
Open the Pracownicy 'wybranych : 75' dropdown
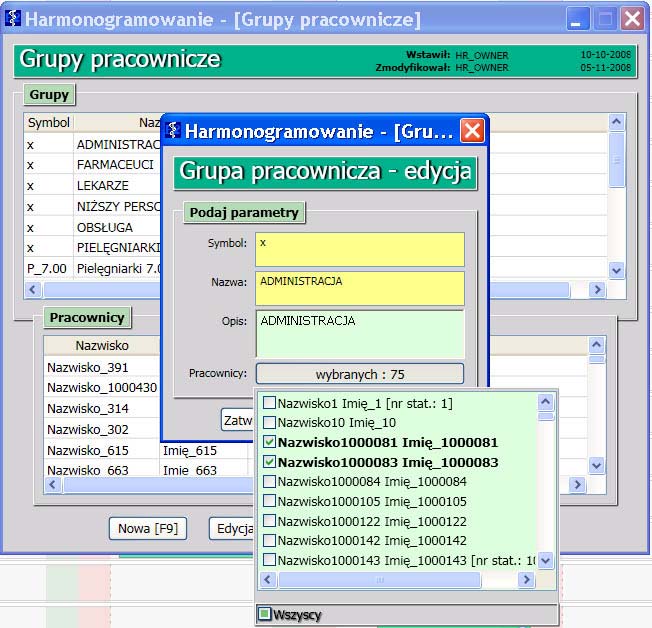coord(360,374)
